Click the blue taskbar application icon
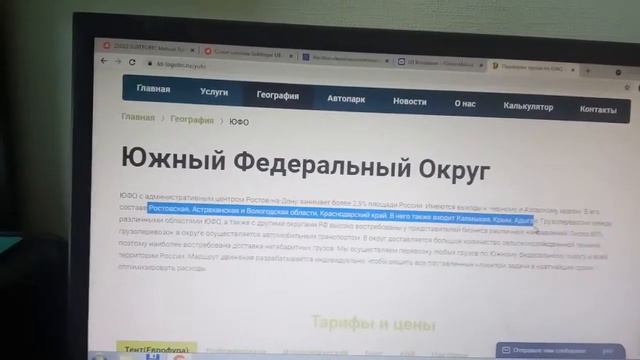 coord(152,357)
